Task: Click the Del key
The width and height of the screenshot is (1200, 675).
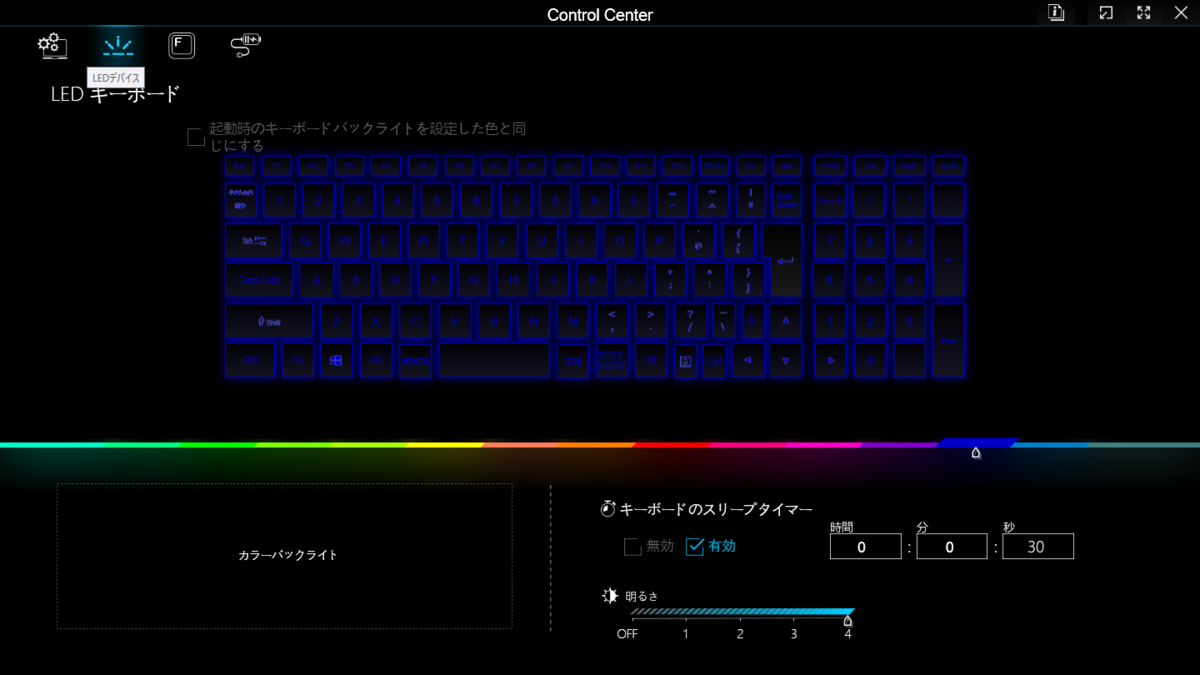Action: click(x=787, y=165)
